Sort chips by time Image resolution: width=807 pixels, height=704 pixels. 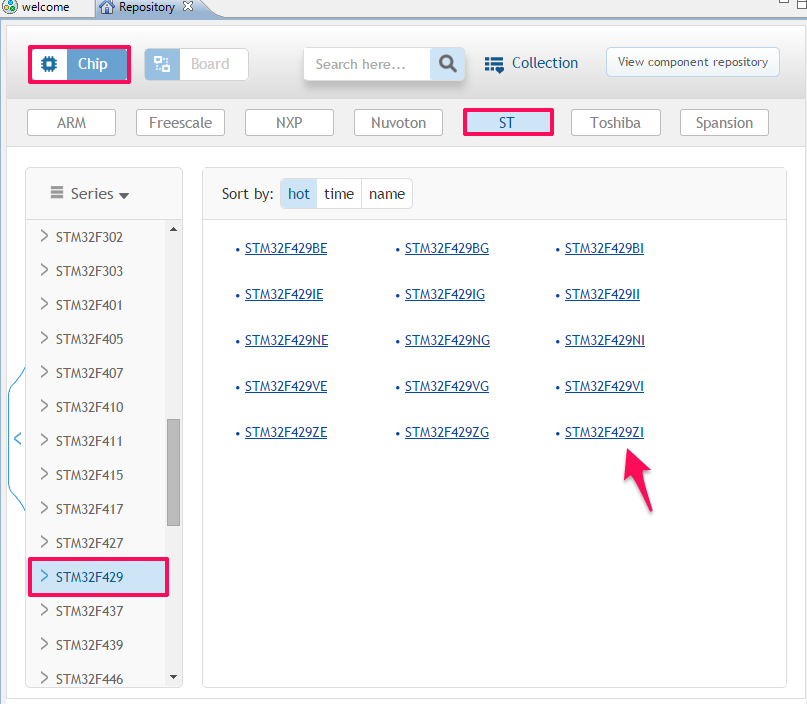pos(339,194)
